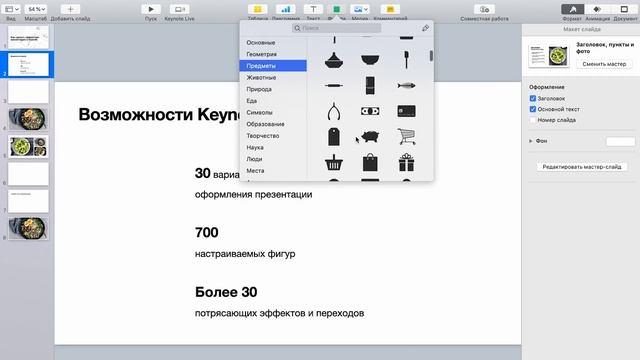
Task: Click the shapes search field
Action: point(337,28)
